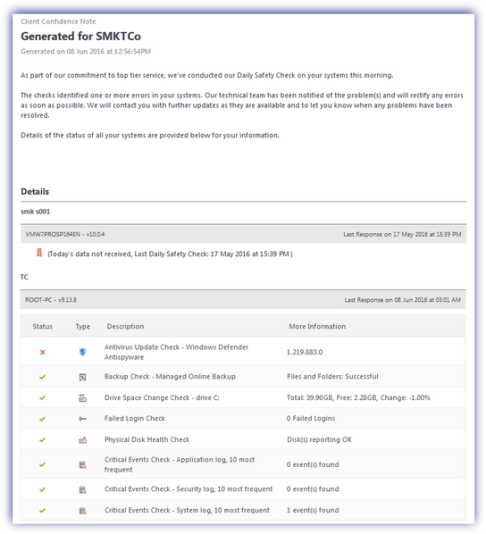Click the key icon for Failed Login Check
The width and height of the screenshot is (486, 534).
pyautogui.click(x=82, y=419)
